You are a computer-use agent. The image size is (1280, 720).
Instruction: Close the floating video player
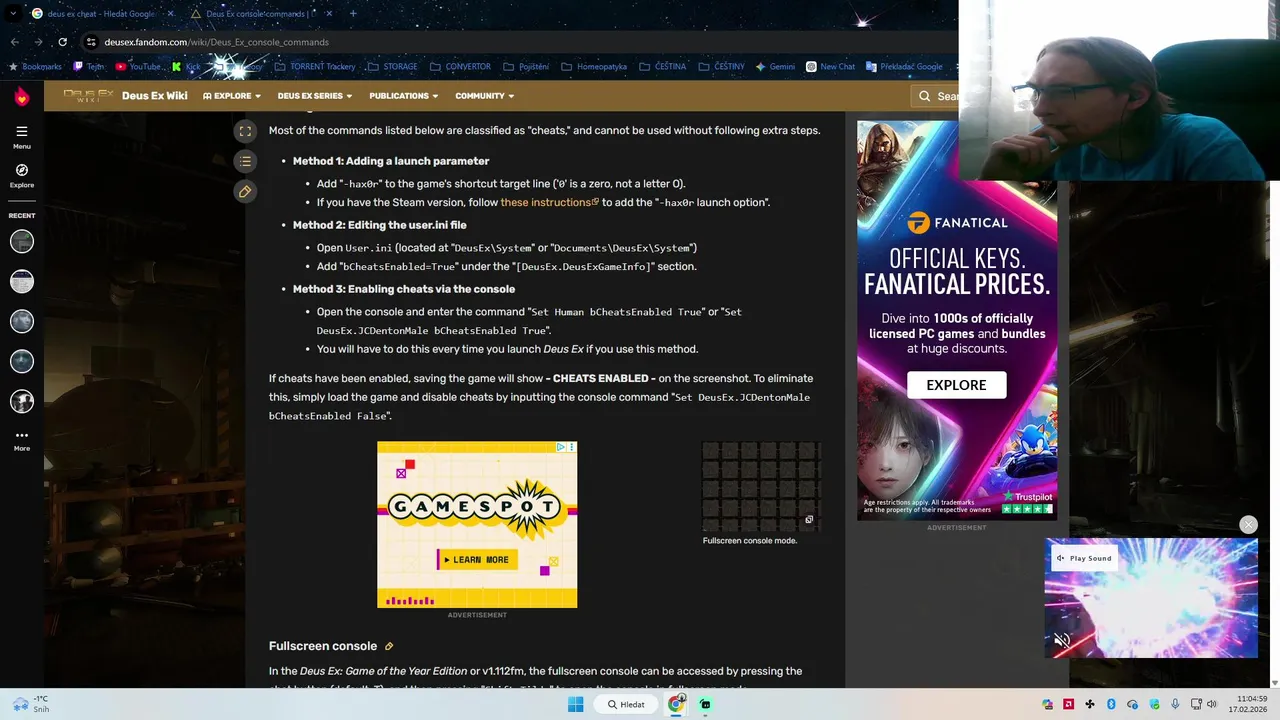tap(1248, 525)
